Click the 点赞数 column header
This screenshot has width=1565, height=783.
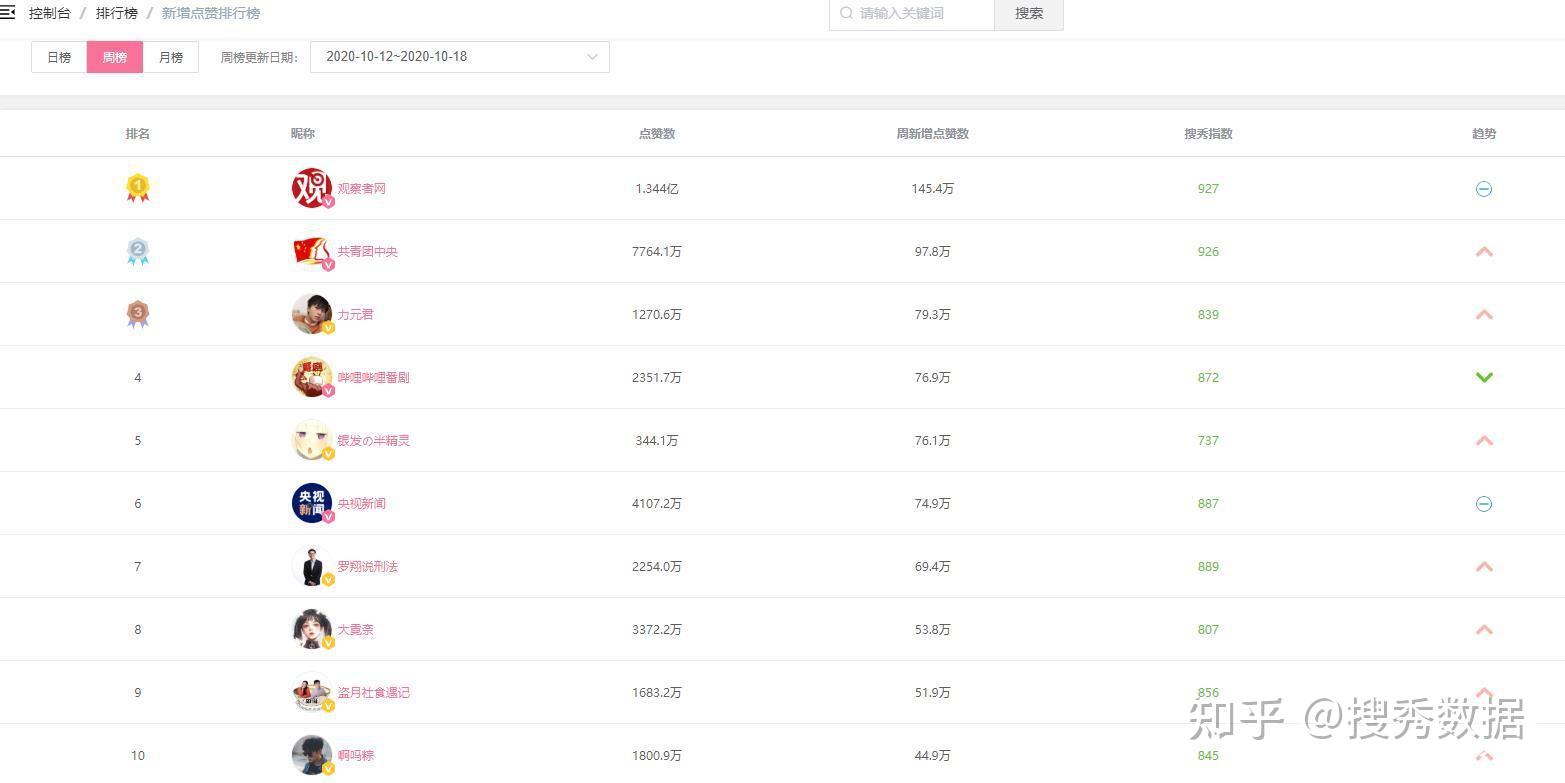pos(657,133)
